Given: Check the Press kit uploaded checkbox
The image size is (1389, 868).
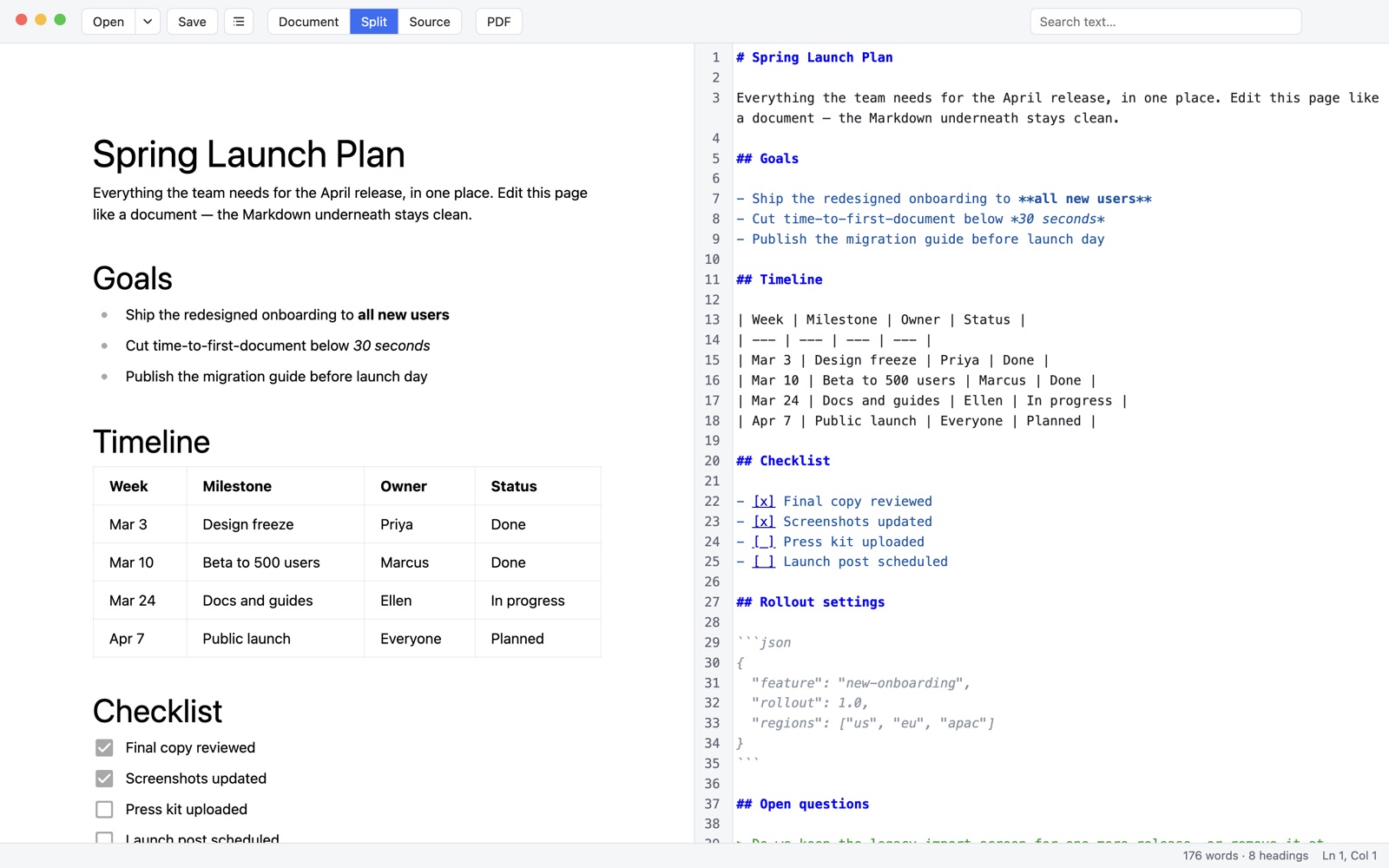Looking at the screenshot, I should pos(104,809).
